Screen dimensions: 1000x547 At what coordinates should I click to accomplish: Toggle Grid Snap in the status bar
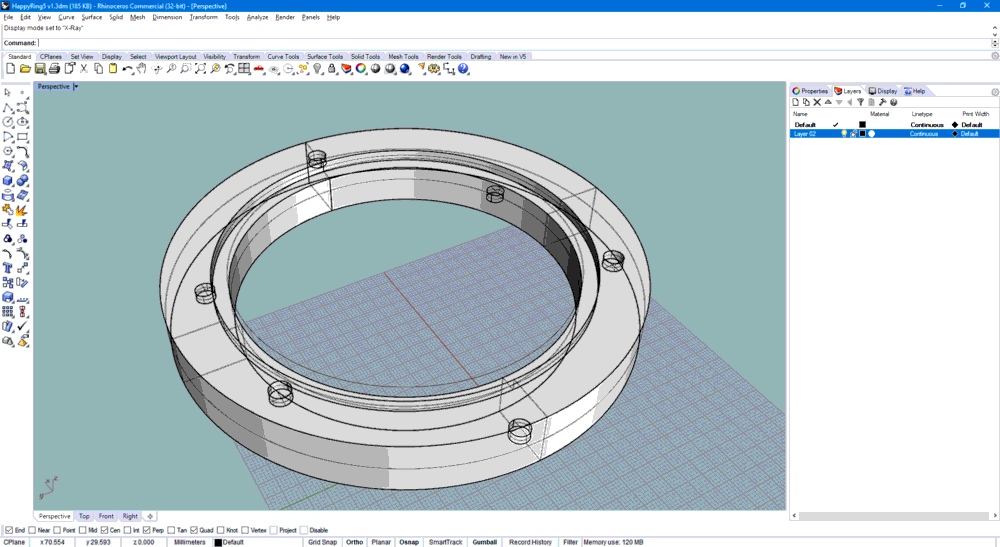pyautogui.click(x=322, y=542)
